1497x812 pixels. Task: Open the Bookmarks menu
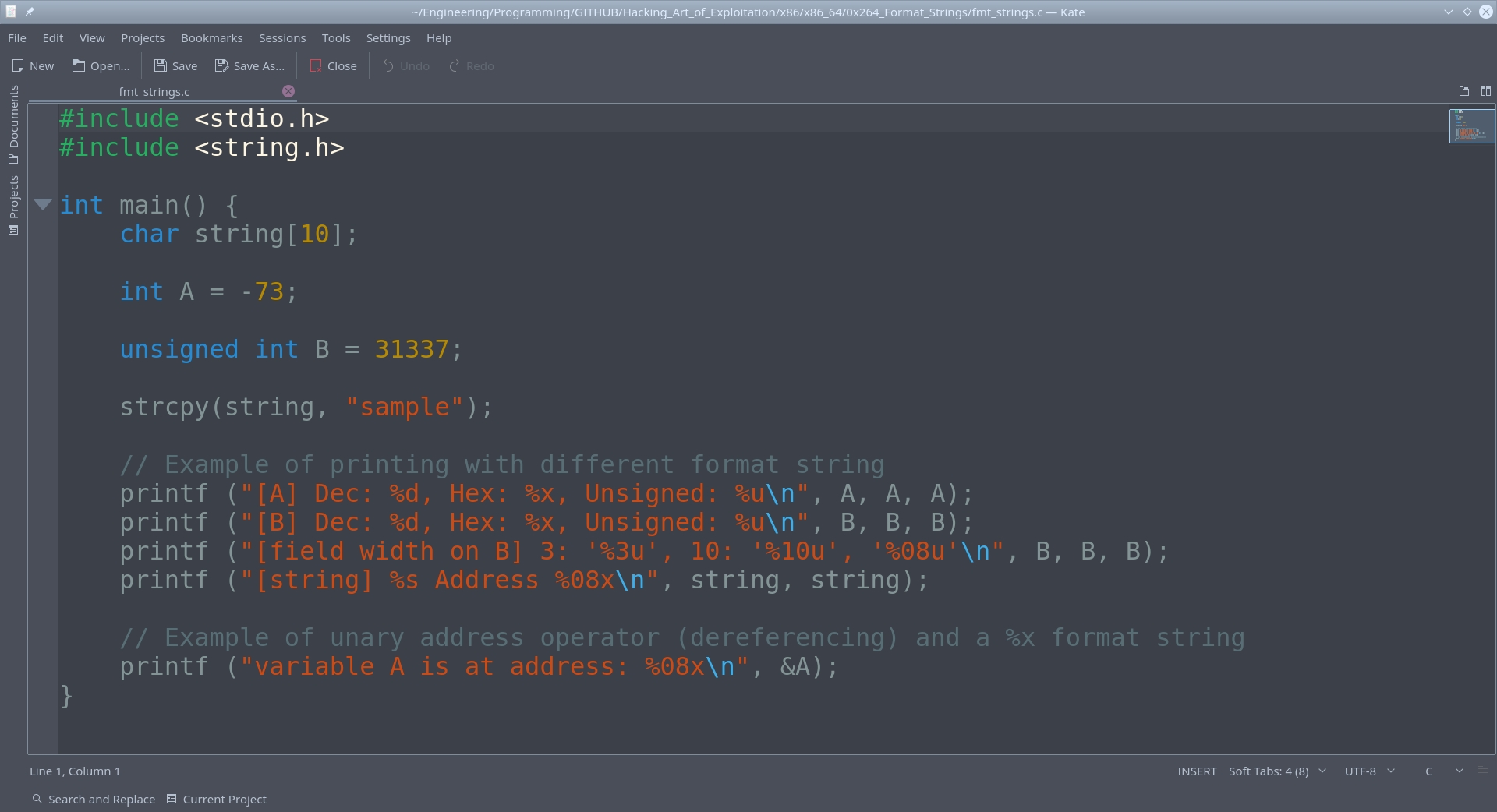click(211, 38)
